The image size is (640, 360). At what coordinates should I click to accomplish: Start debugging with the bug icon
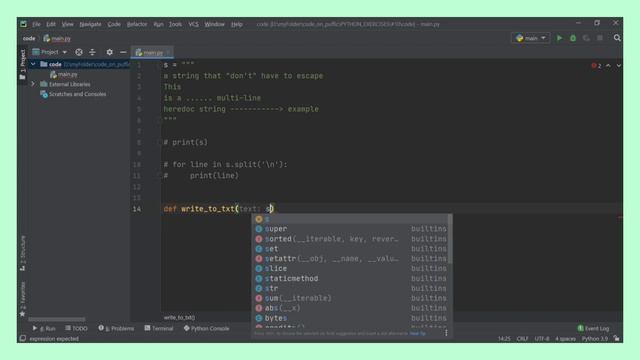[573, 38]
